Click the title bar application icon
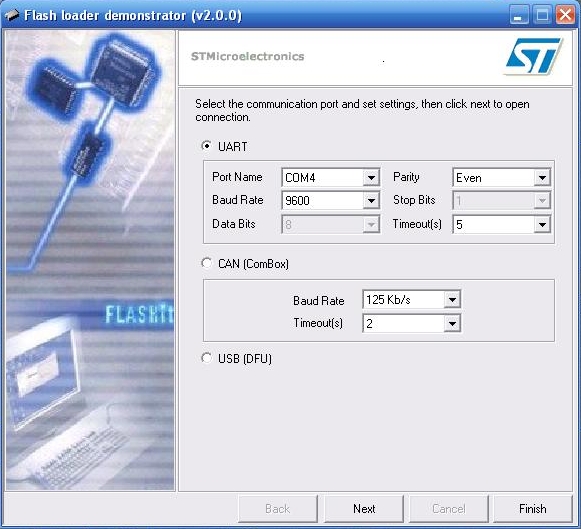 pos(11,15)
